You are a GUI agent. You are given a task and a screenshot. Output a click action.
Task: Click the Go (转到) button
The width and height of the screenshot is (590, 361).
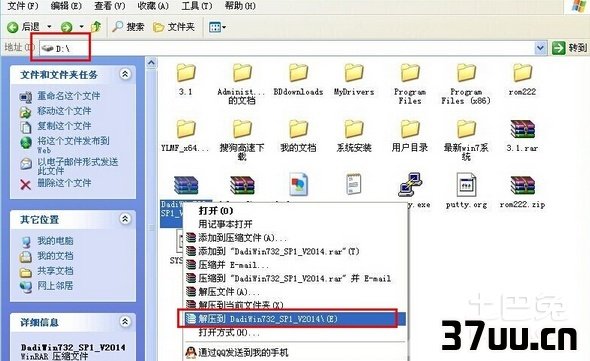click(569, 48)
